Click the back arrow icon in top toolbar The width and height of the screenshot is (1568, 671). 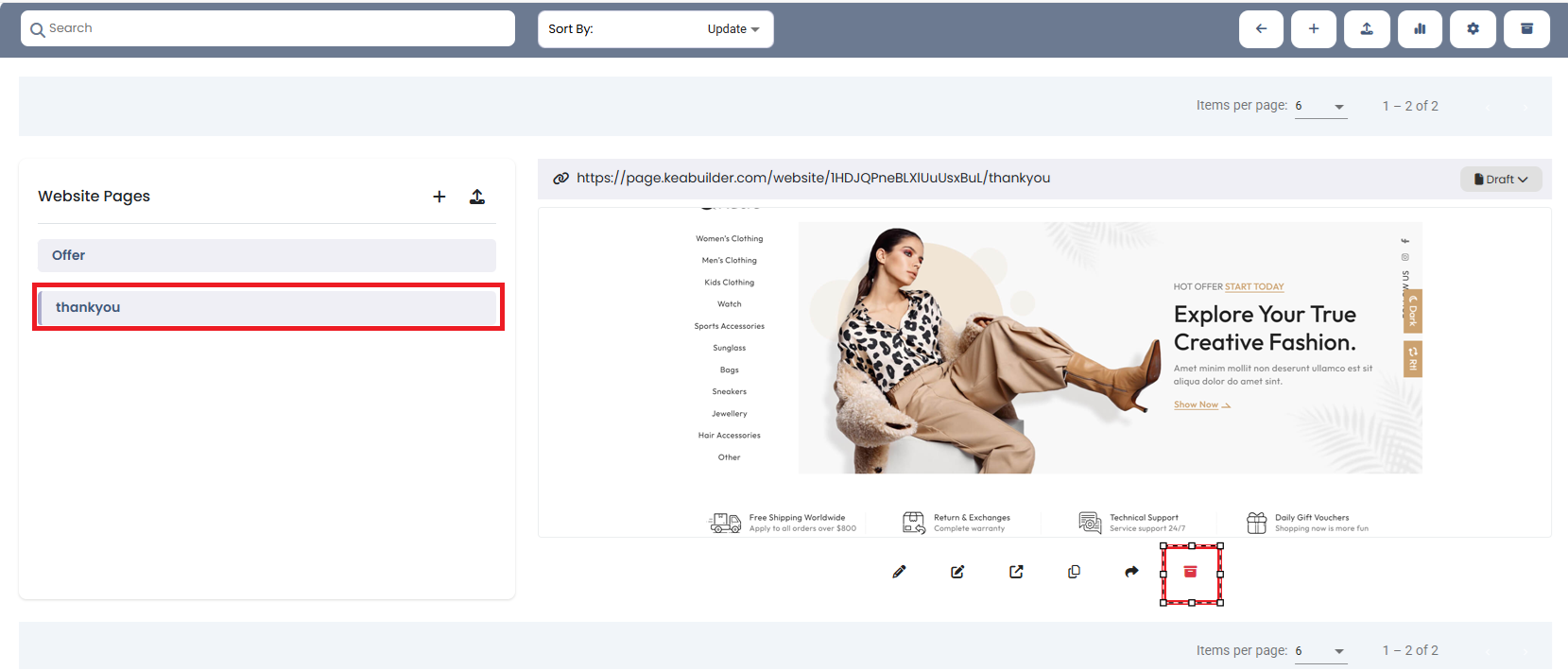pyautogui.click(x=1261, y=29)
